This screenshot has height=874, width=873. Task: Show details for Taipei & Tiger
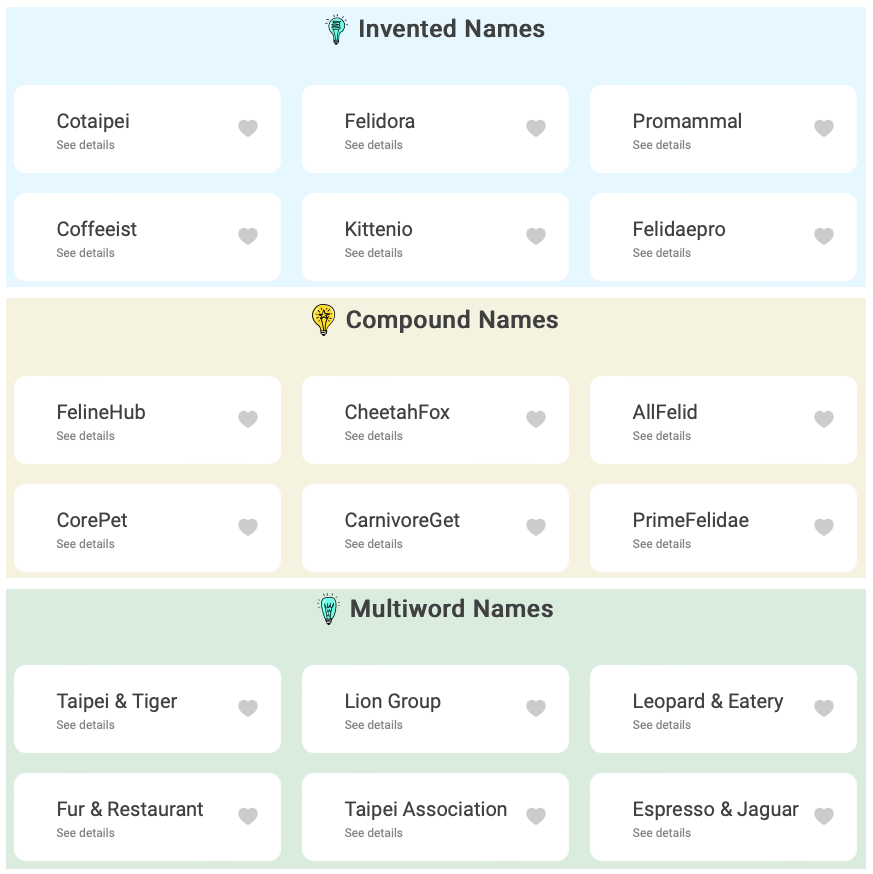tap(86, 725)
